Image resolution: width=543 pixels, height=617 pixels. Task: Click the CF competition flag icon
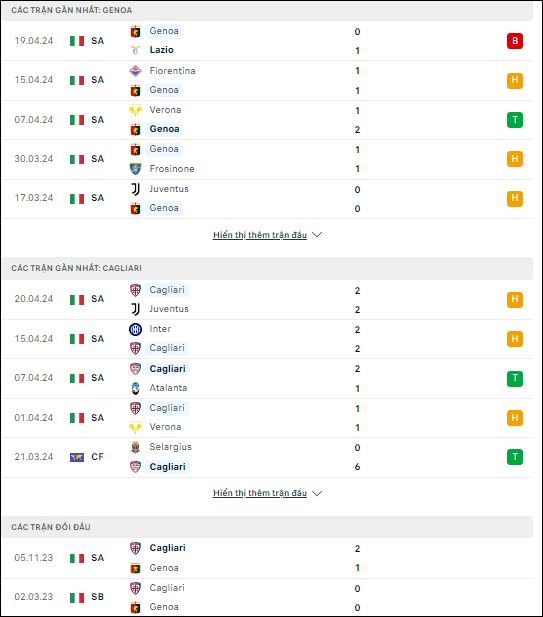(77, 457)
